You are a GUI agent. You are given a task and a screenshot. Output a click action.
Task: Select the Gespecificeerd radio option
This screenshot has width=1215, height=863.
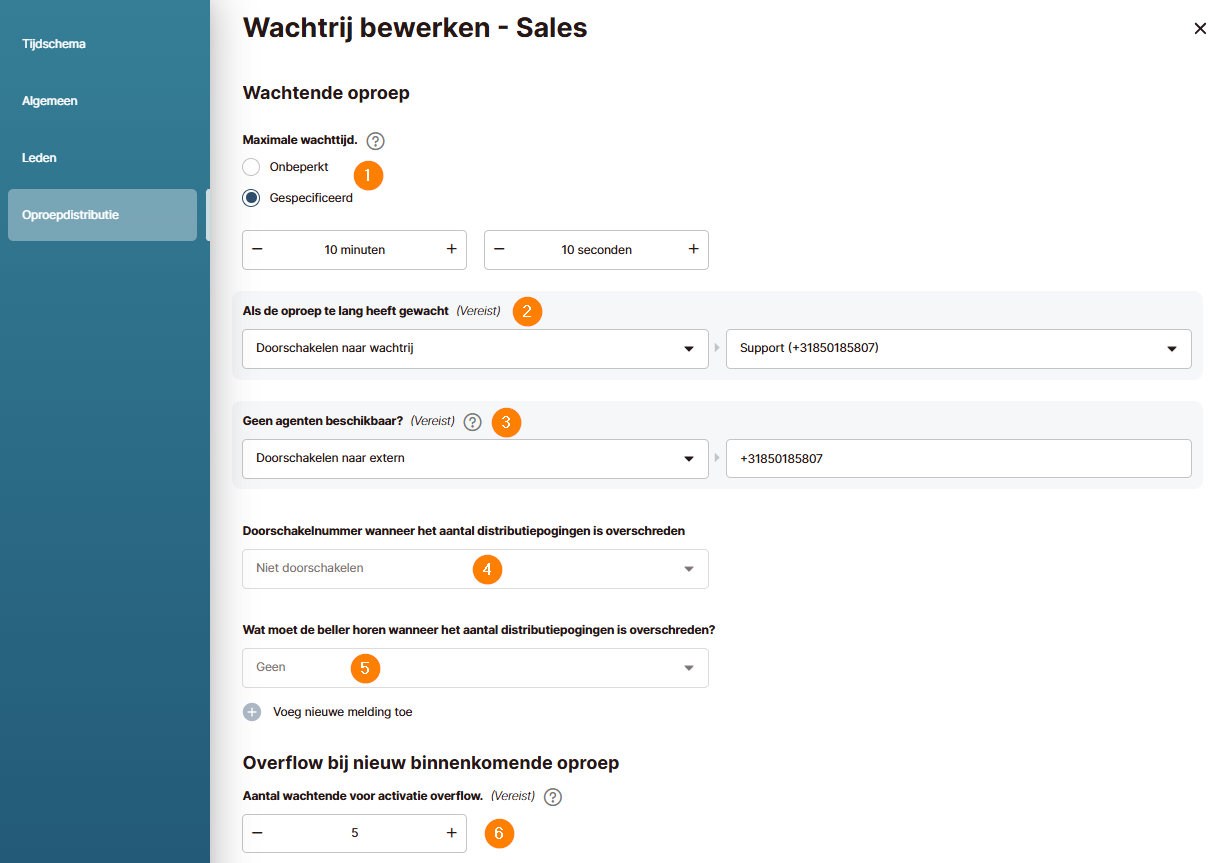(252, 198)
